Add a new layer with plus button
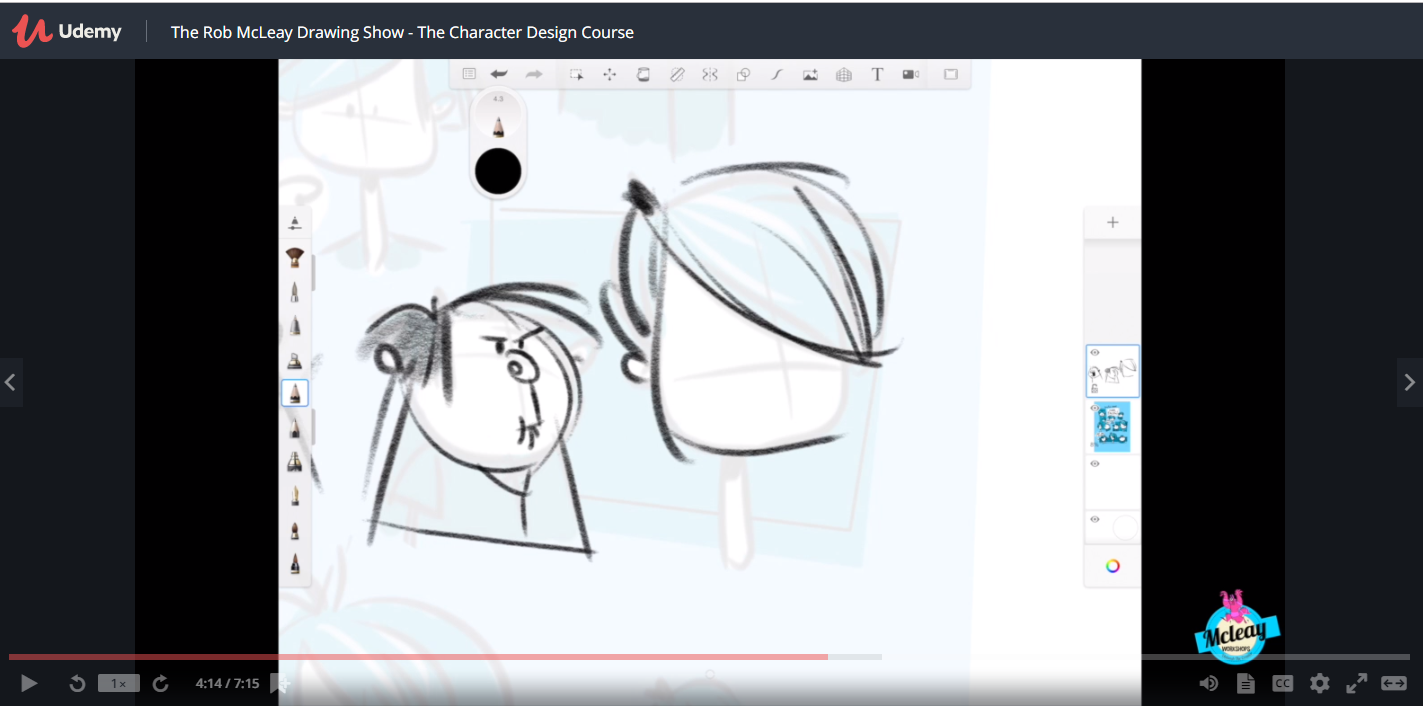This screenshot has width=1423, height=708. point(1112,223)
